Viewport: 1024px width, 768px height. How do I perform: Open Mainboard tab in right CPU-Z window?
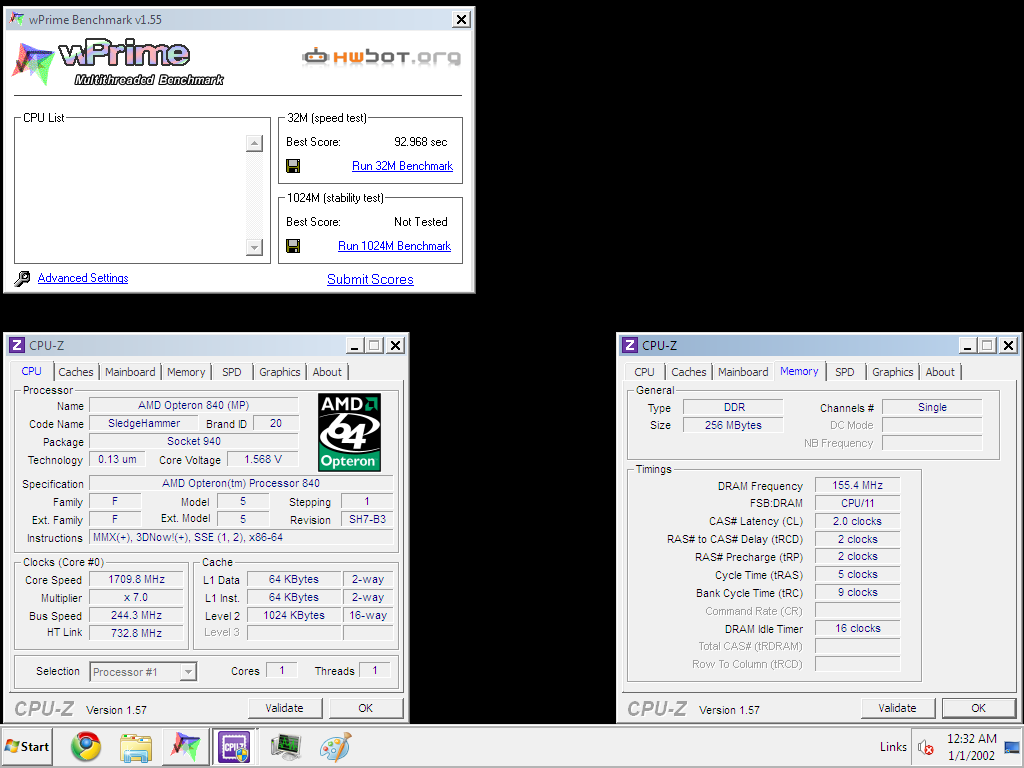pos(743,372)
